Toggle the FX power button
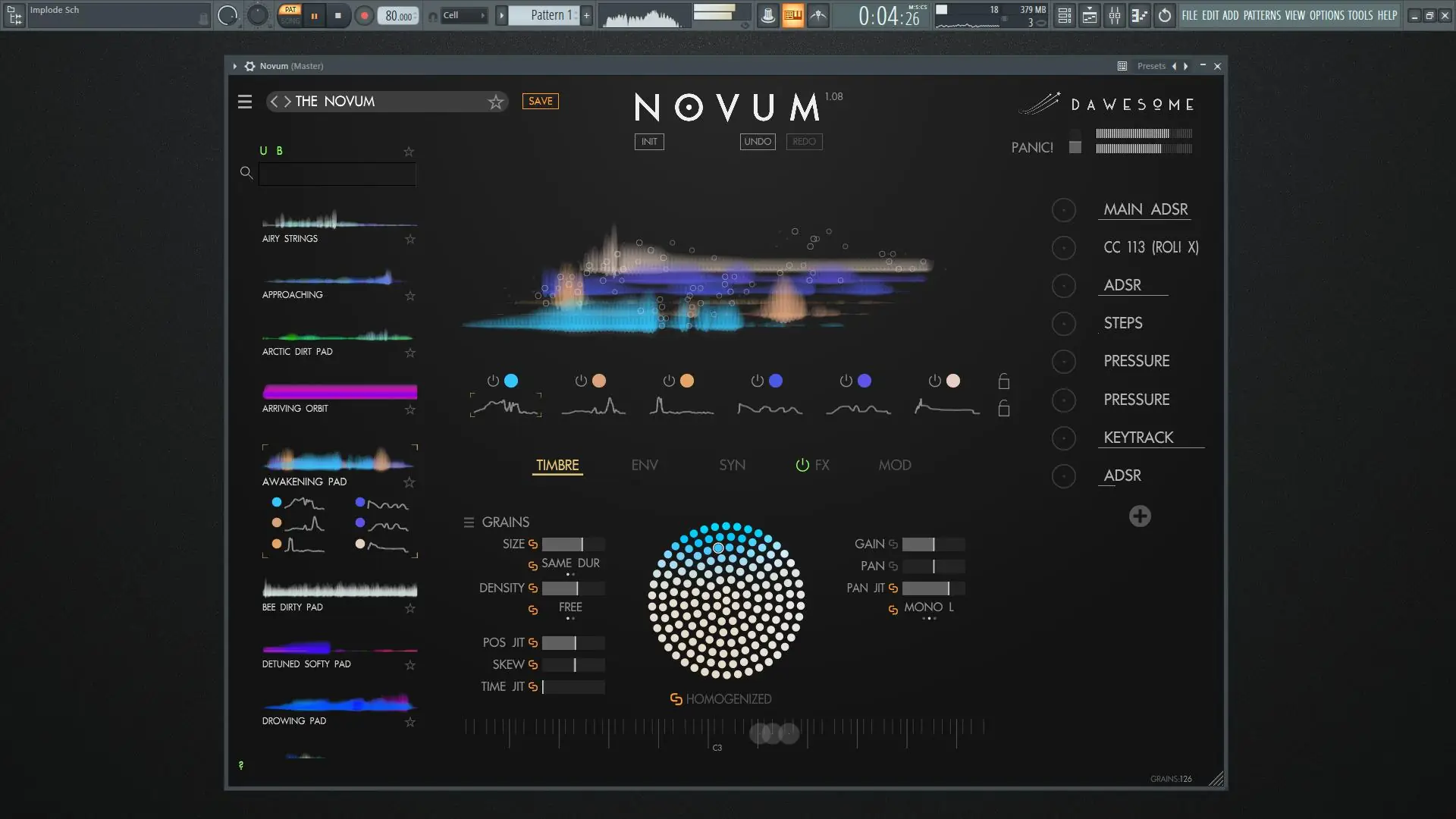The width and height of the screenshot is (1456, 819). pos(802,465)
